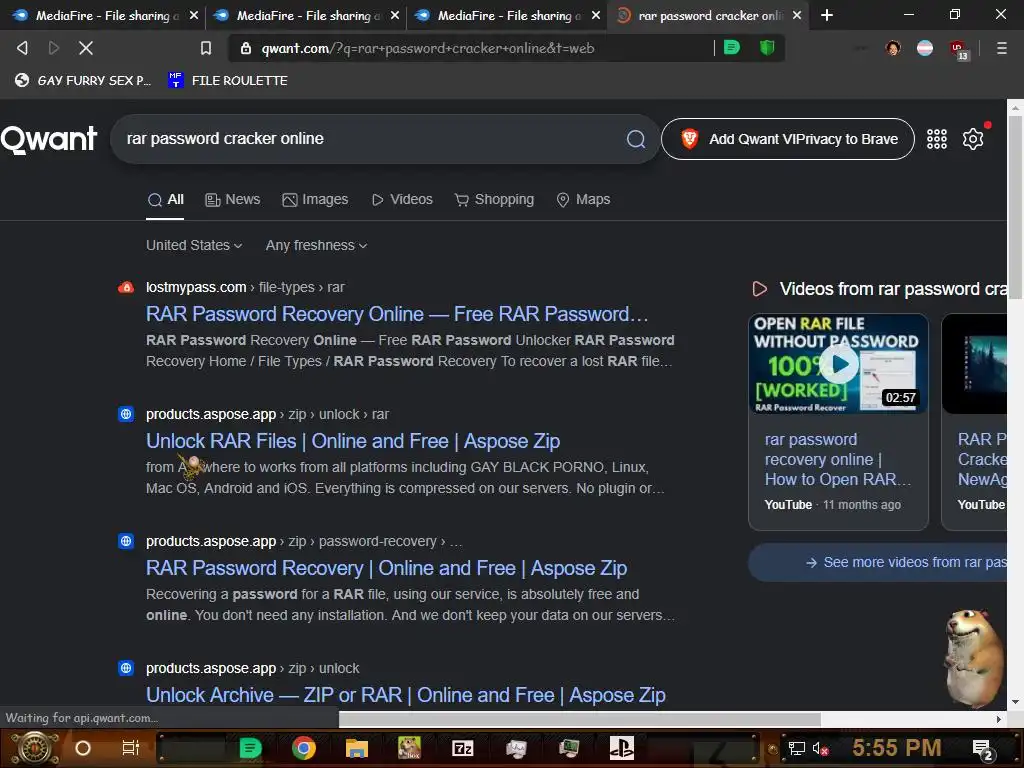Click the Cortana circle on taskbar

[83, 748]
